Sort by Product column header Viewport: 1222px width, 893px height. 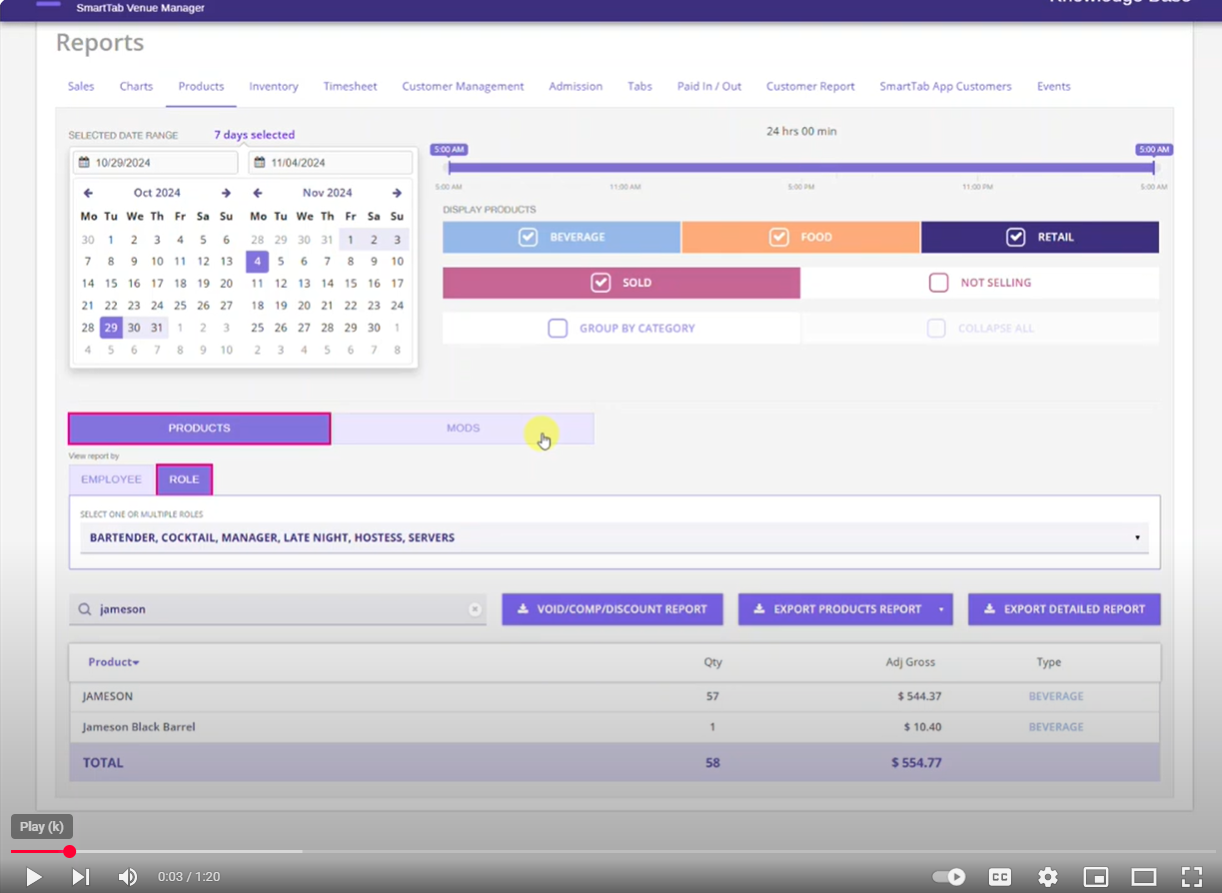(113, 662)
